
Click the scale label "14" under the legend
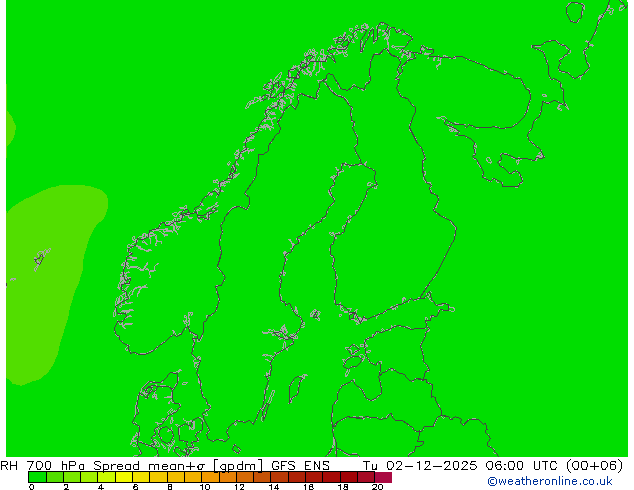coord(274,487)
